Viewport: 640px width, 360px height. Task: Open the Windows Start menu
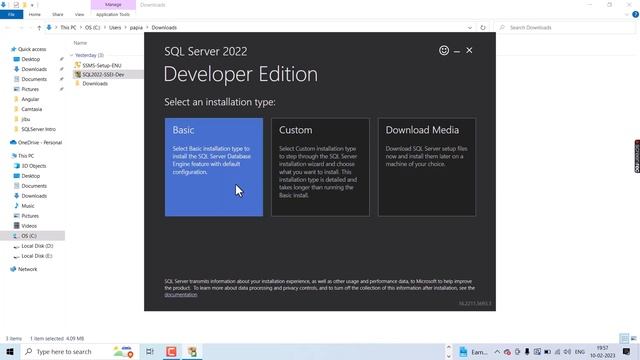click(10, 351)
